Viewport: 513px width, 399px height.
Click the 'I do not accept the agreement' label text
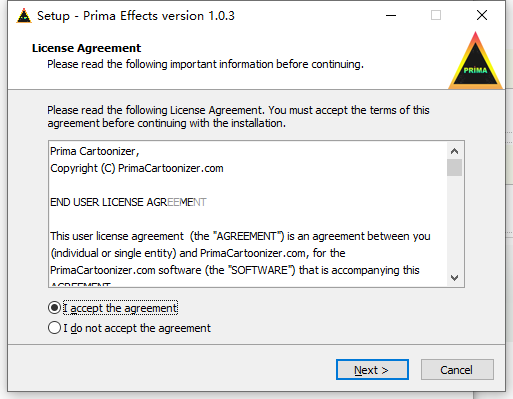tap(137, 328)
